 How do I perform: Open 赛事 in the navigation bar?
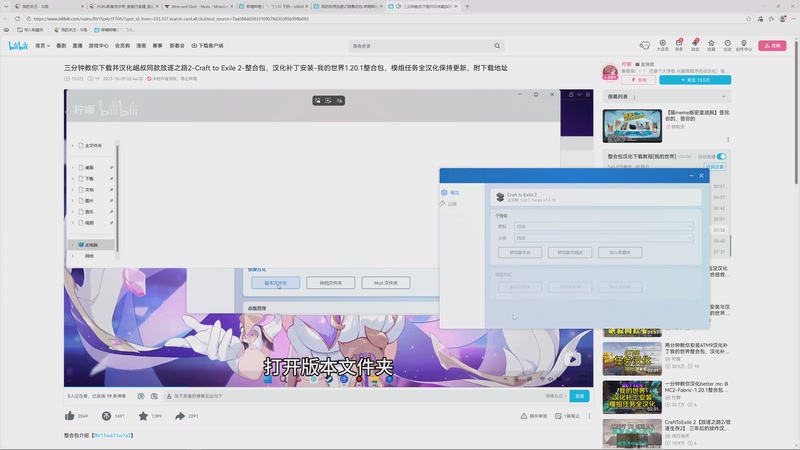(x=157, y=46)
